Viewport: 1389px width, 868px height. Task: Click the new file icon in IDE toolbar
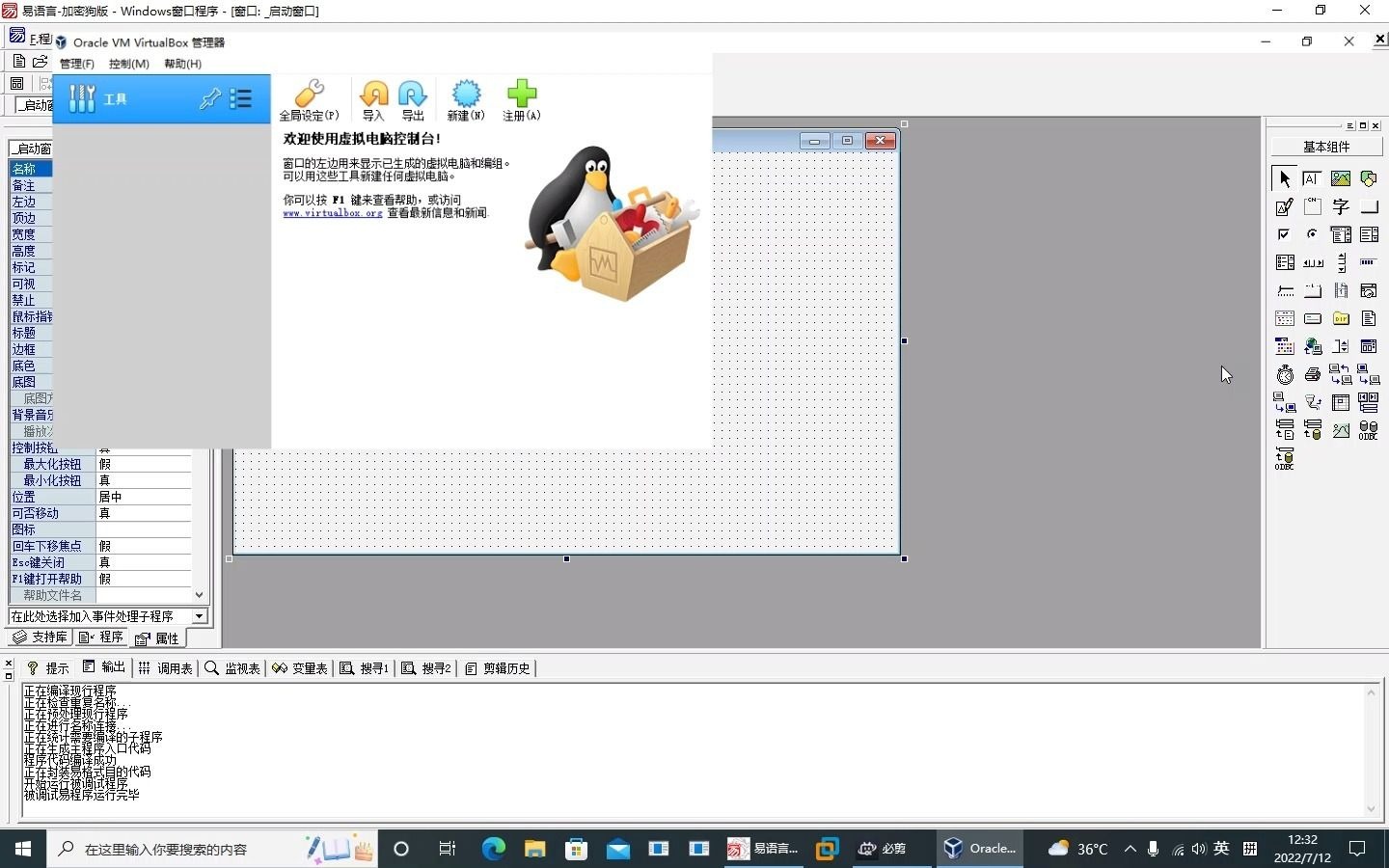[19, 61]
